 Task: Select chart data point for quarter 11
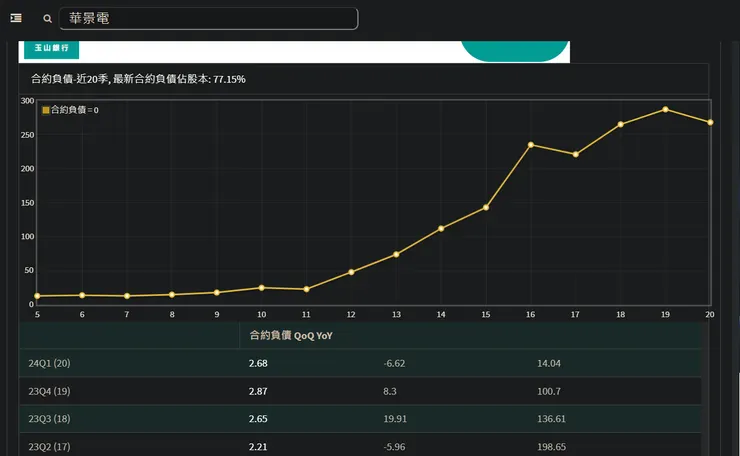click(x=306, y=289)
